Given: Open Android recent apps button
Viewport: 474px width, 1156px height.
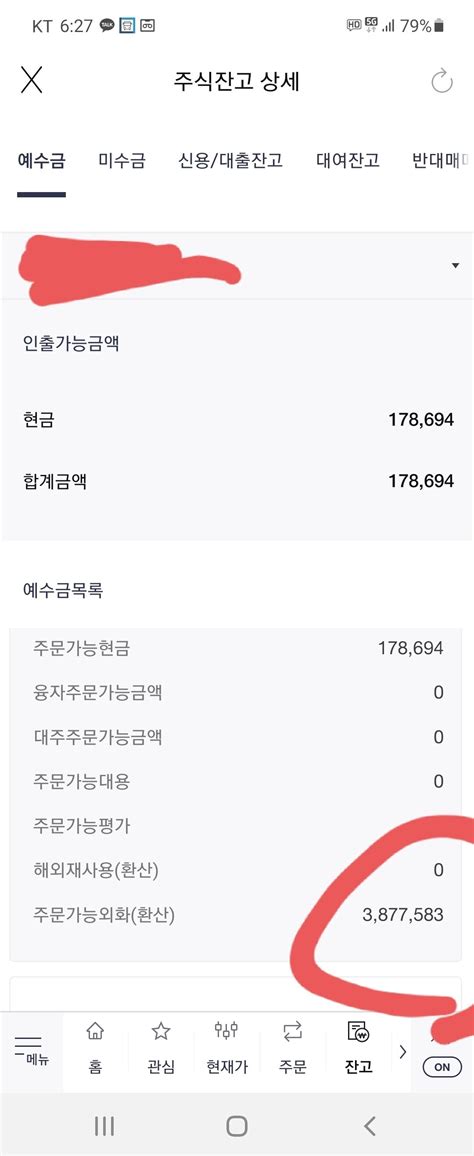Looking at the screenshot, I should (x=104, y=1125).
